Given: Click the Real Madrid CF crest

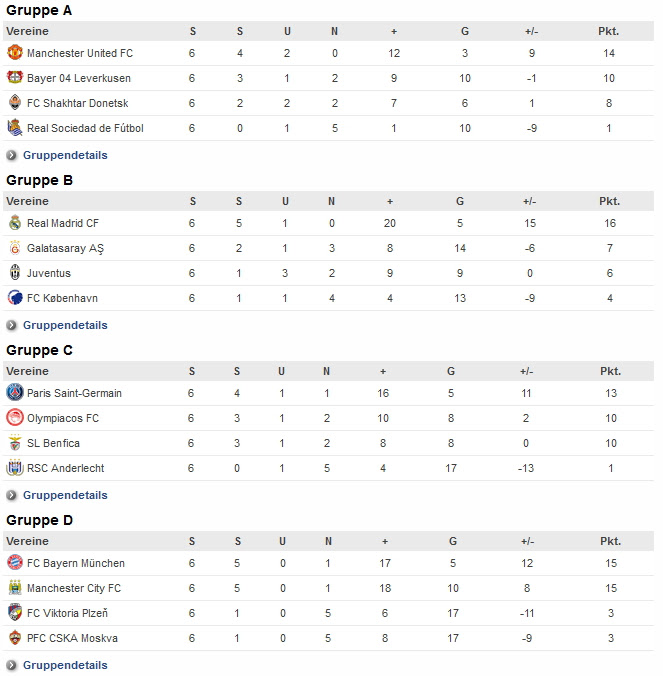Looking at the screenshot, I should [x=15, y=223].
